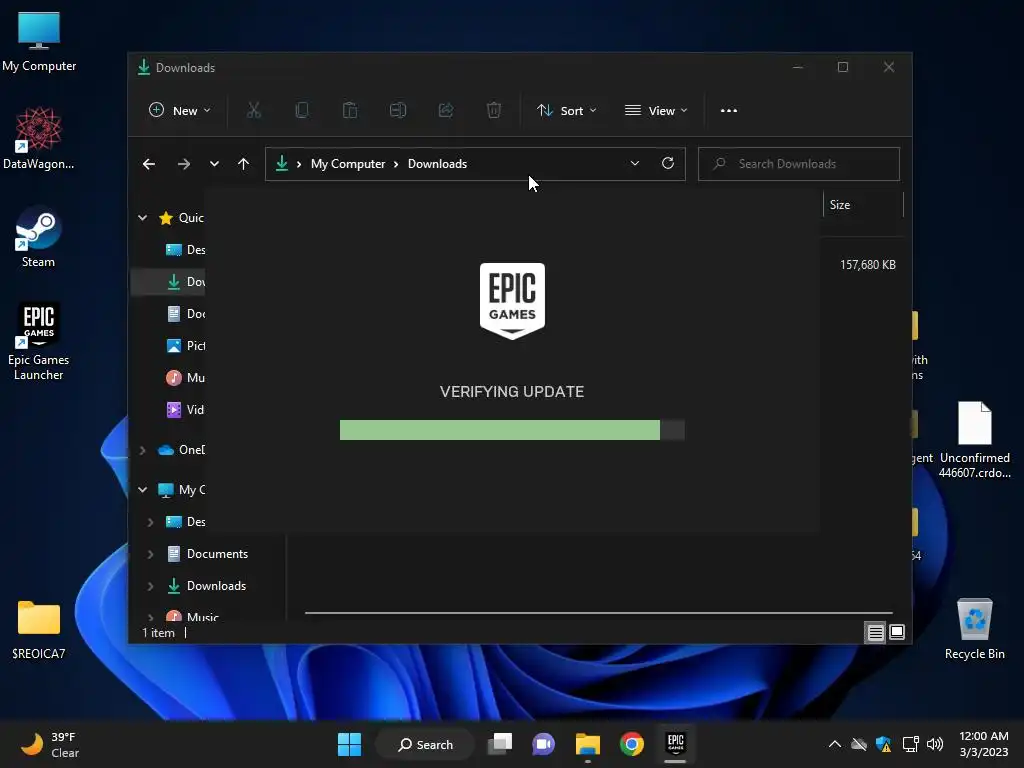Go back with the left arrow
The image size is (1024, 768).
(149, 164)
